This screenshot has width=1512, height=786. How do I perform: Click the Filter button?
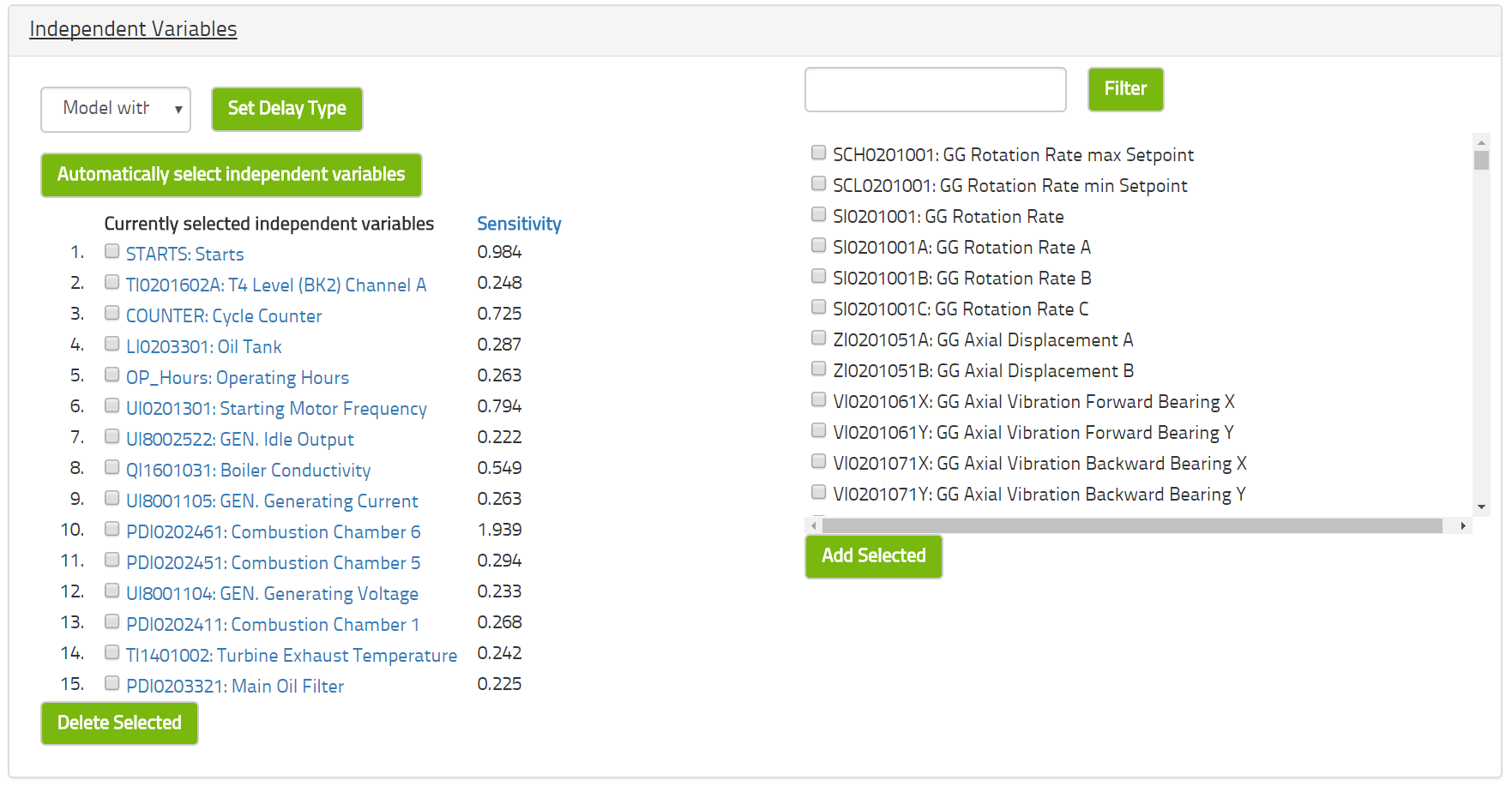tap(1125, 89)
